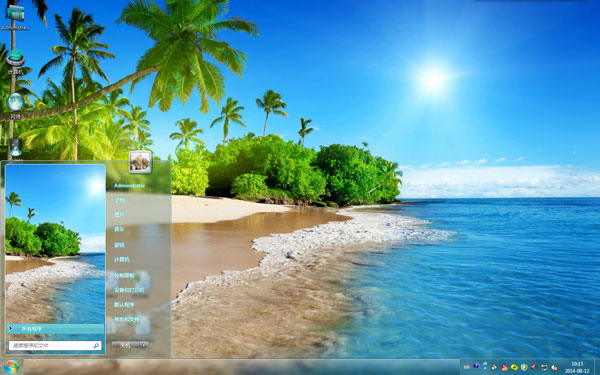Open the recycle bin desktop icon

click(15, 148)
